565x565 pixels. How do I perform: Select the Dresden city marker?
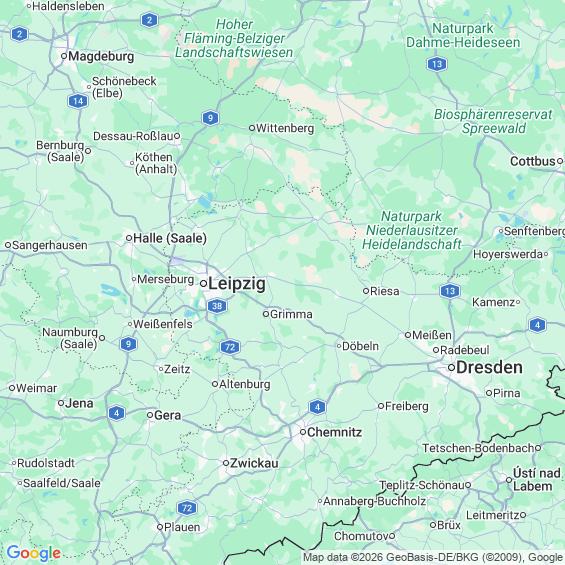tap(451, 368)
